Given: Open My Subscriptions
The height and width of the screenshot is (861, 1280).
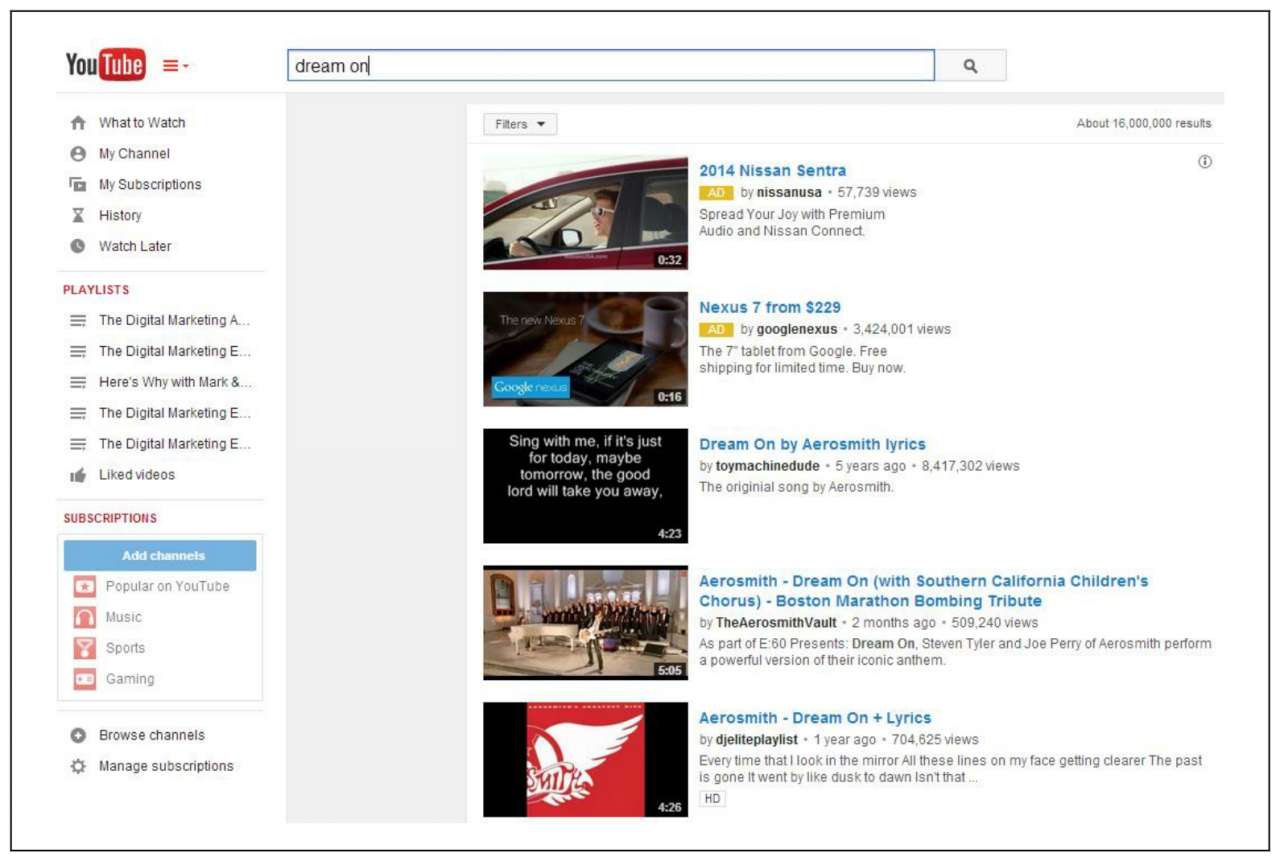Looking at the screenshot, I should (x=150, y=185).
